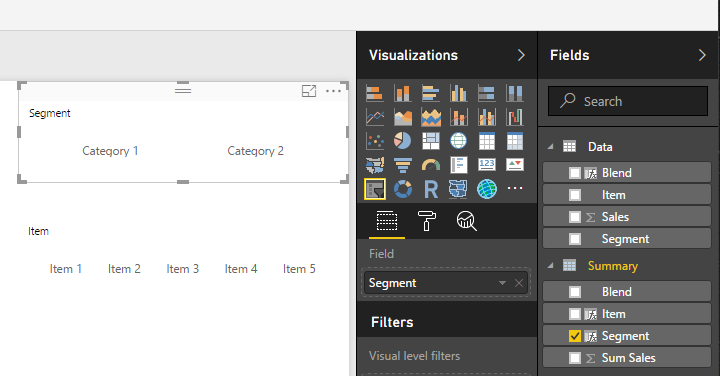
Task: Open More options on Segment slicer
Action: [333, 91]
